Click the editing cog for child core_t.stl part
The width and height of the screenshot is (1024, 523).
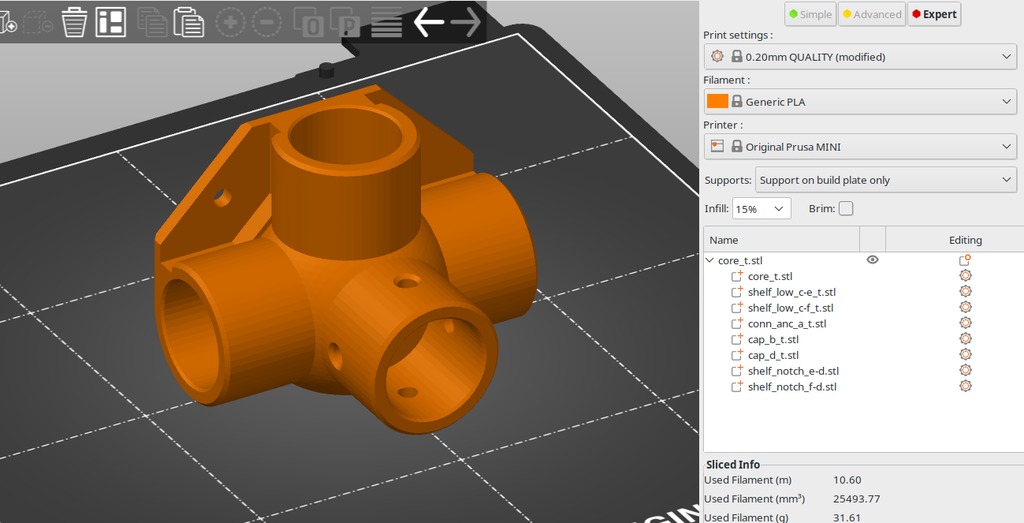point(965,276)
